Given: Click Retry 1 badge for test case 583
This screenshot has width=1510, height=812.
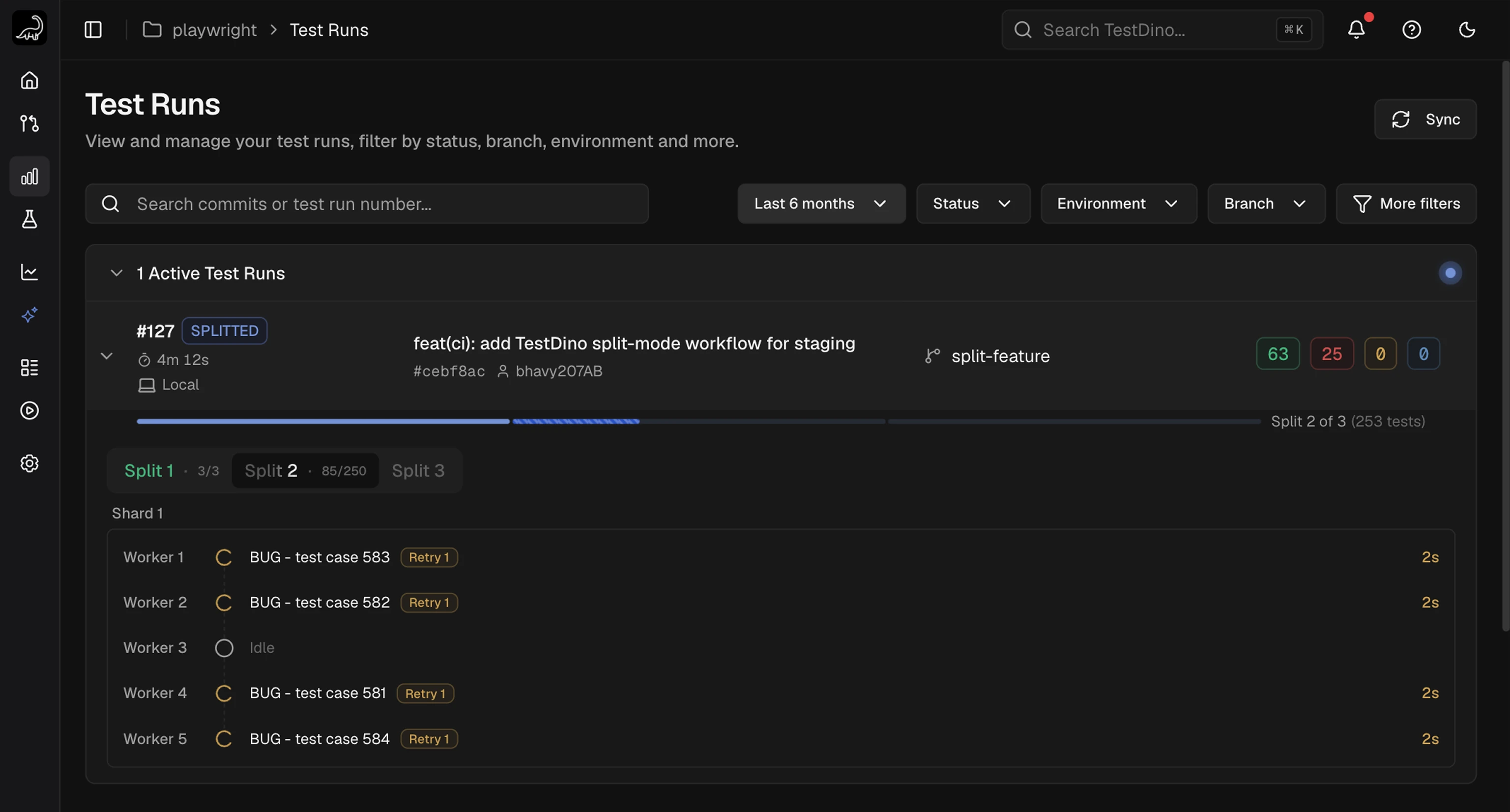Looking at the screenshot, I should 429,557.
